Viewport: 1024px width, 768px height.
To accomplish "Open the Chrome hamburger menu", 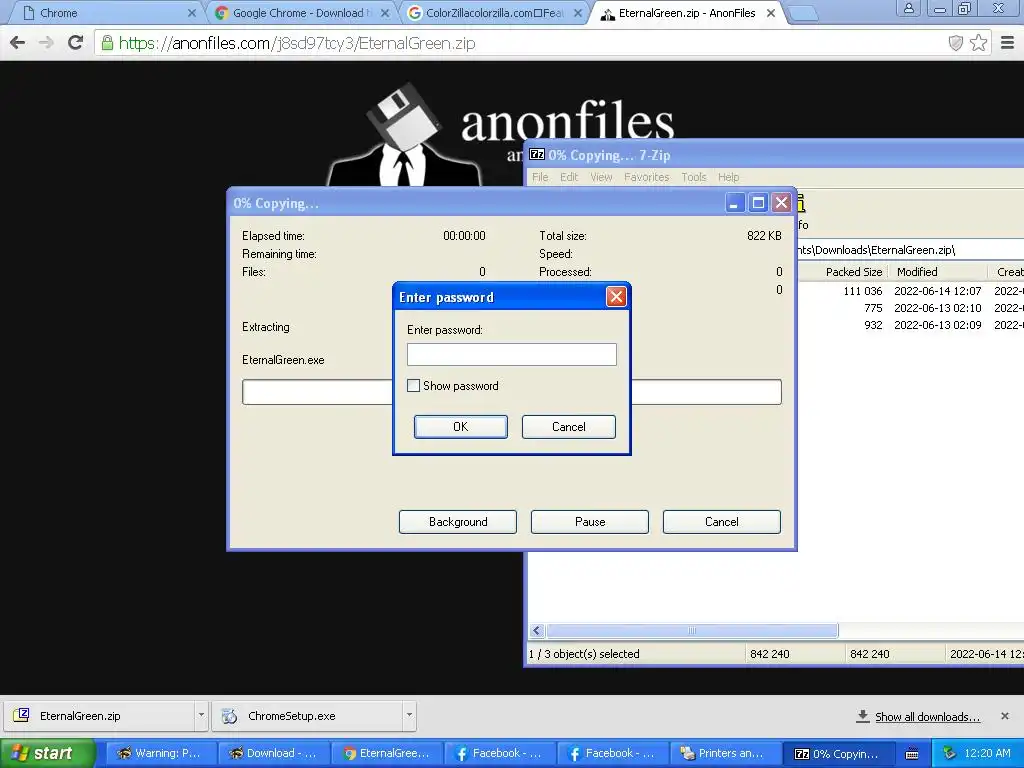I will click(1008, 43).
